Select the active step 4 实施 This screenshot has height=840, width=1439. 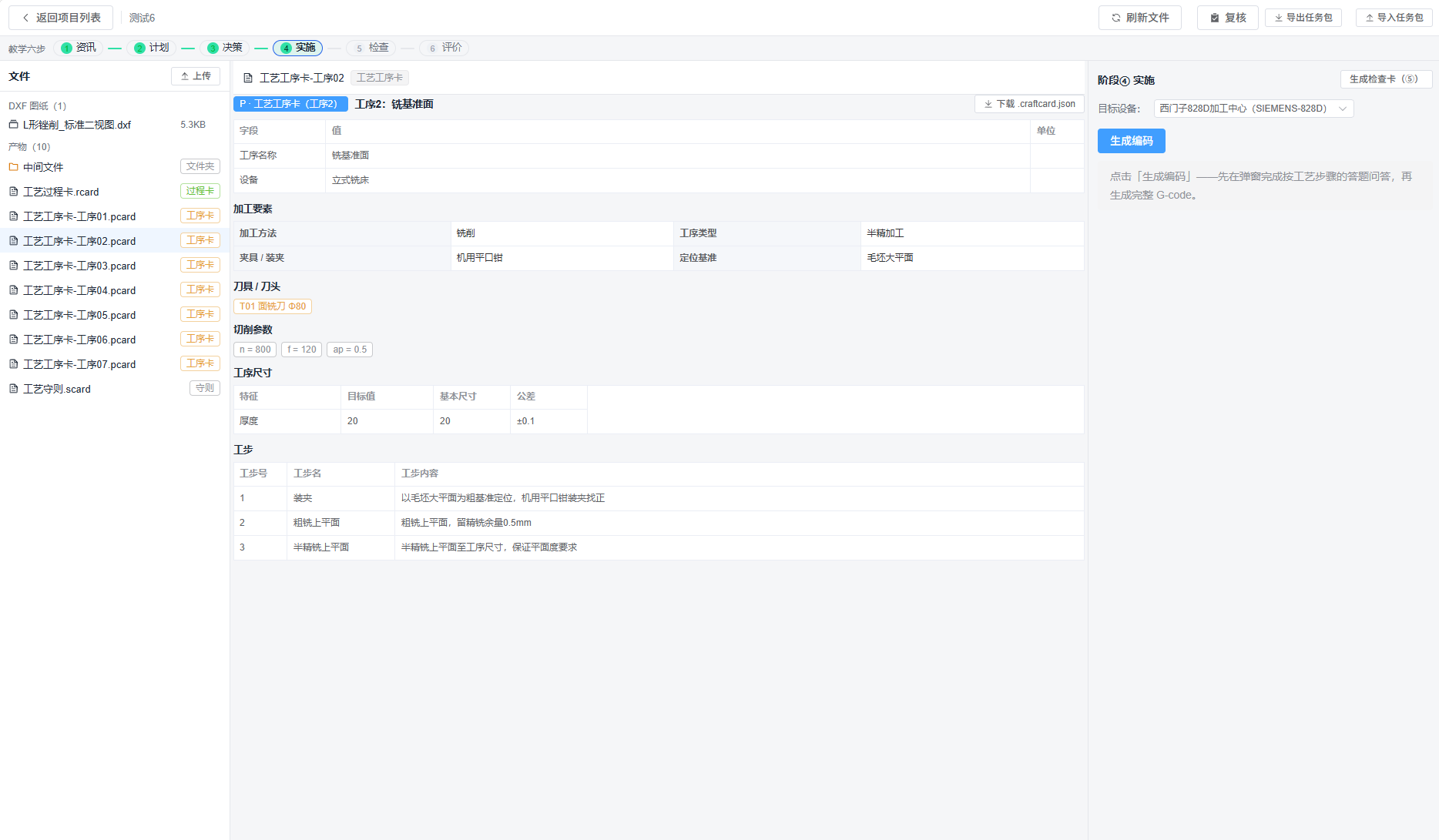pos(298,48)
